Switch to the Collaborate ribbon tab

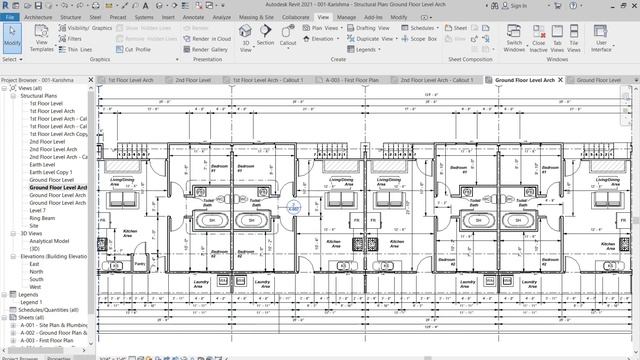coord(296,17)
